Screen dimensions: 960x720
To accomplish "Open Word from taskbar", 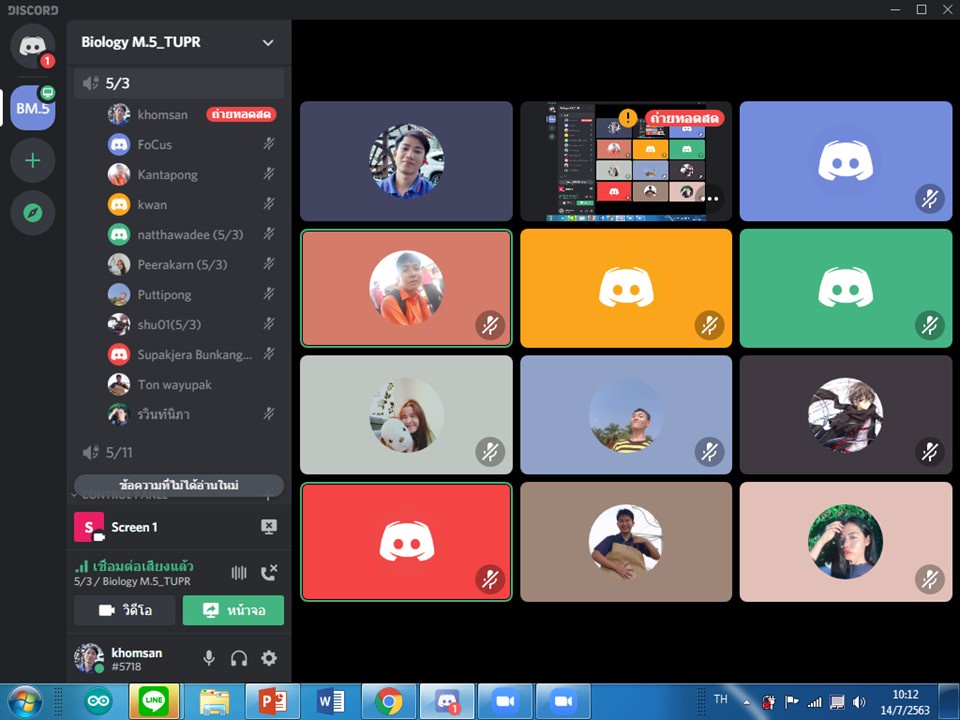I will (x=331, y=702).
